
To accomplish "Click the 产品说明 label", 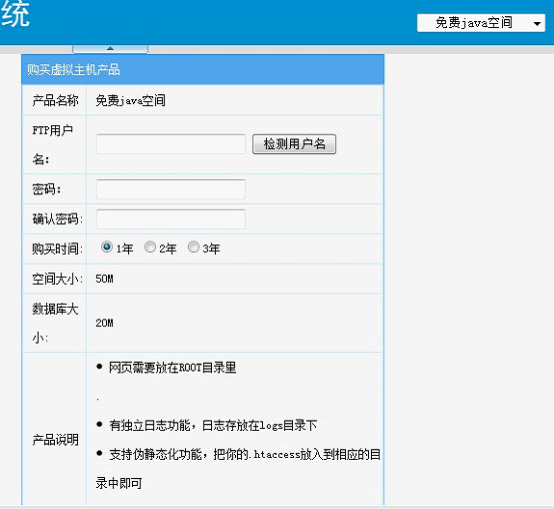I will pyautogui.click(x=55, y=440).
